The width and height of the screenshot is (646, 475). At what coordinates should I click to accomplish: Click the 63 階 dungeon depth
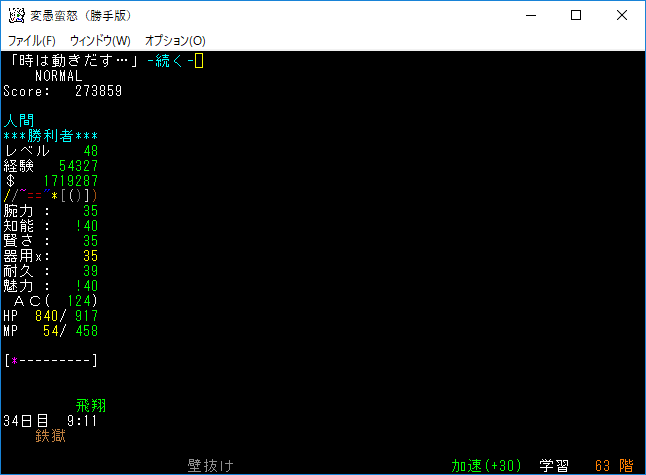click(x=614, y=466)
